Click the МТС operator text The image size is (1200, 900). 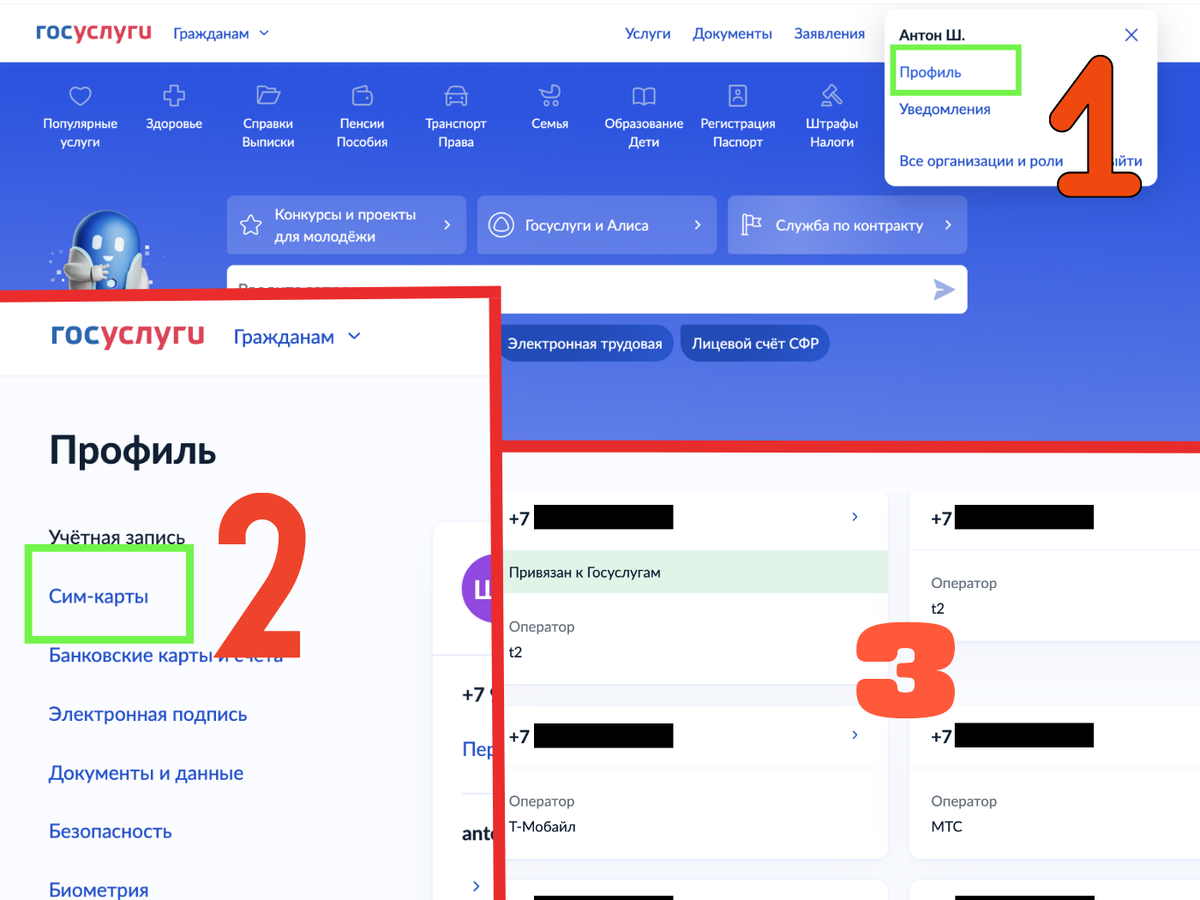point(946,827)
